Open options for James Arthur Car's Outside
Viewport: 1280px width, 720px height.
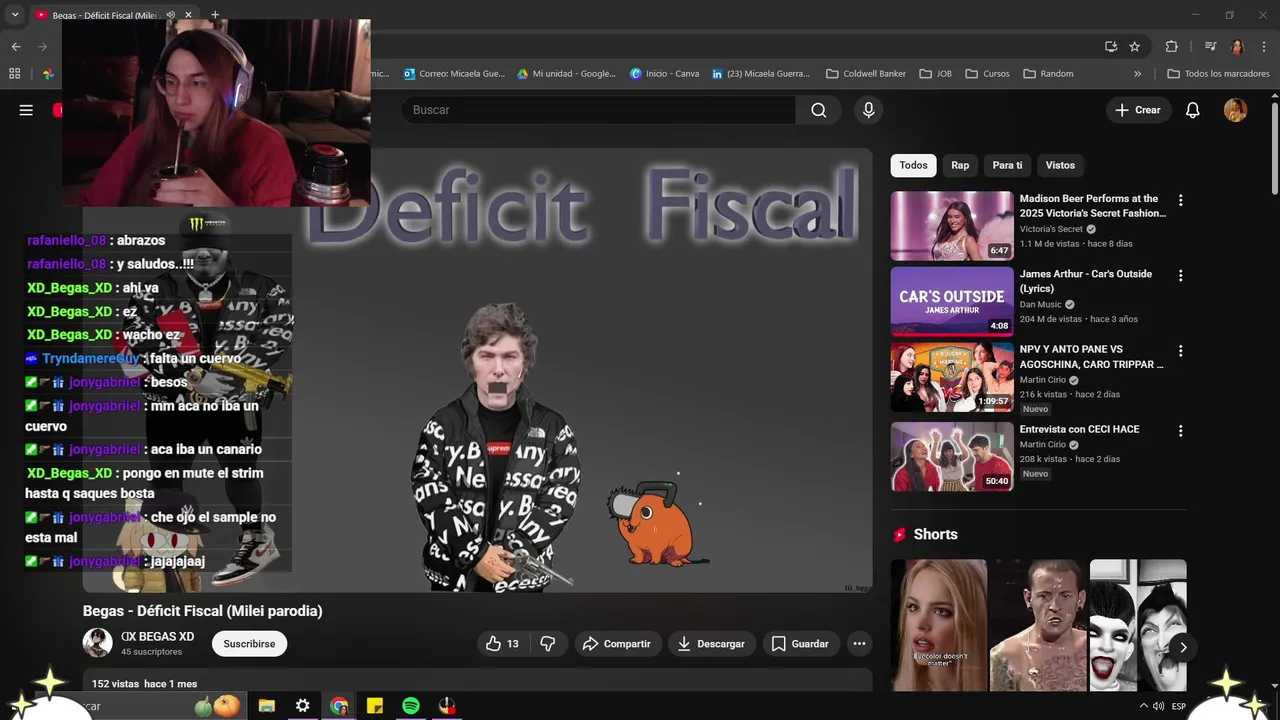click(1180, 275)
